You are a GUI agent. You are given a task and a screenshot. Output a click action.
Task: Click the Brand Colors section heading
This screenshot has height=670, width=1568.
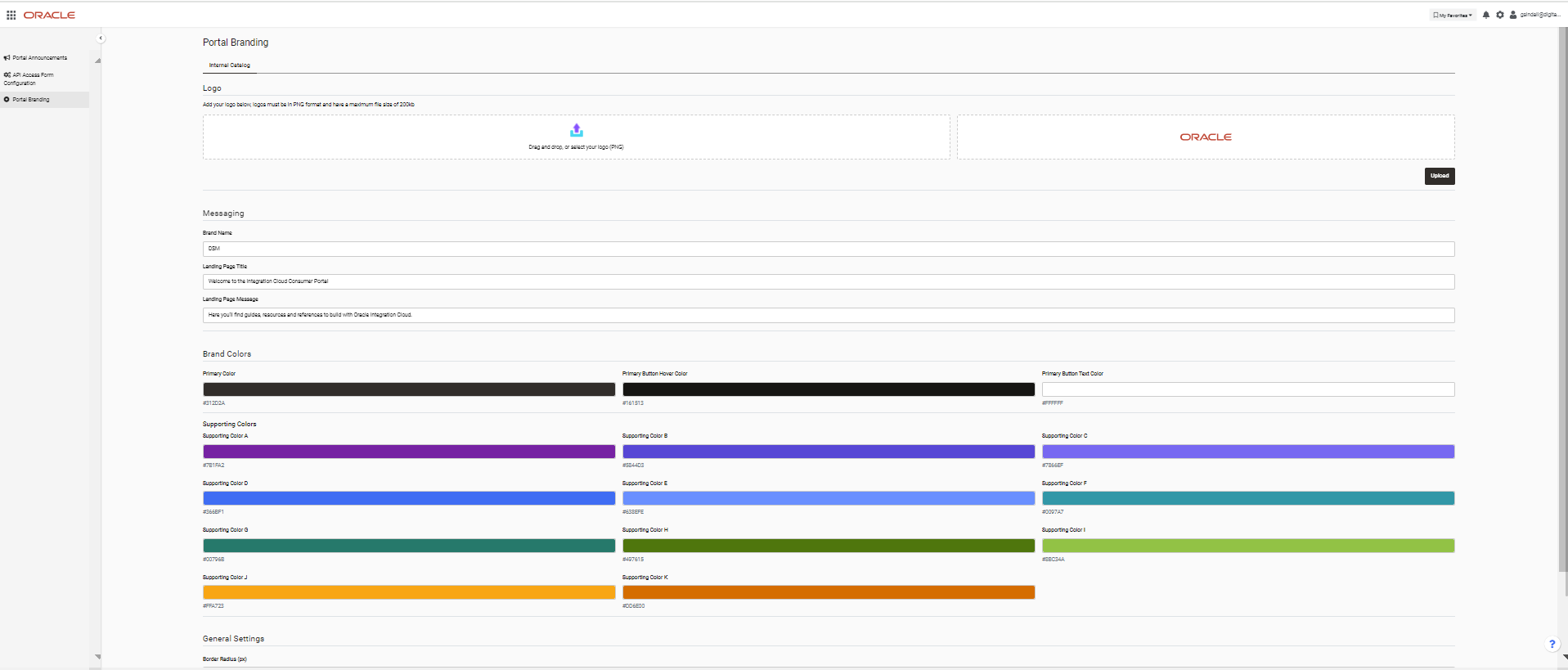(x=227, y=354)
